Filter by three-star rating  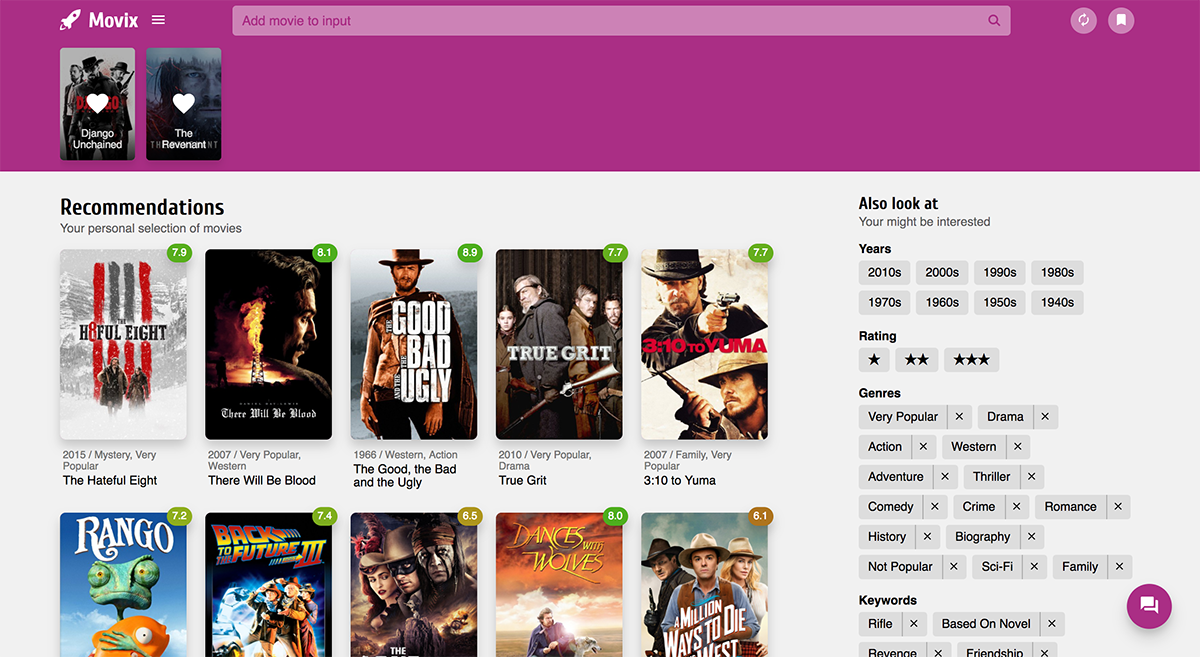972,360
